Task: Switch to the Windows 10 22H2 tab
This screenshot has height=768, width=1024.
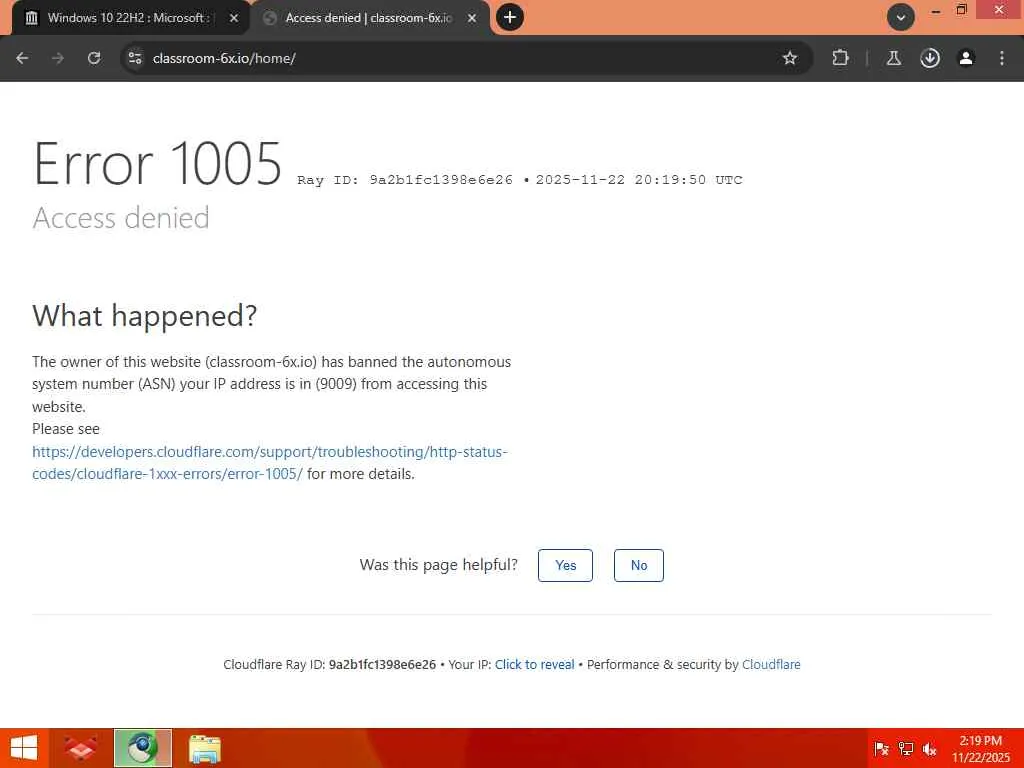Action: point(129,18)
